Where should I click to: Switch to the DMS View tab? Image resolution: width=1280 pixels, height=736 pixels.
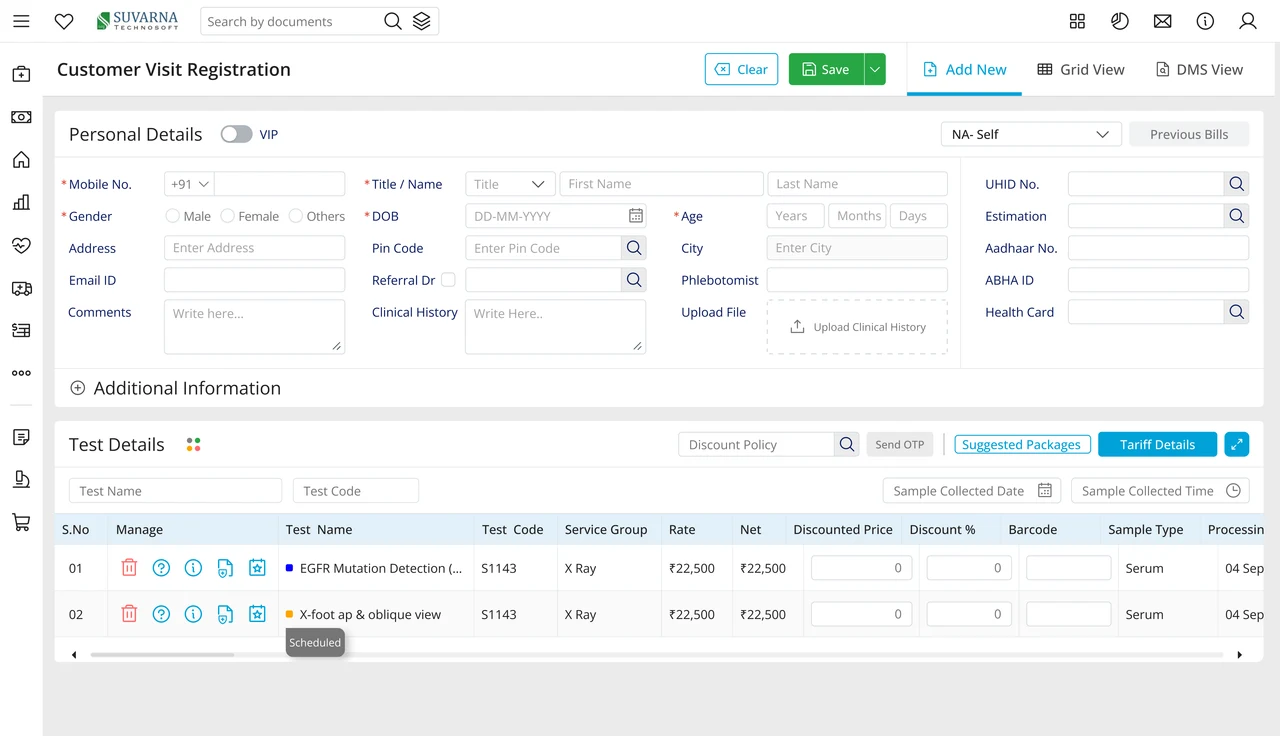[x=1199, y=69]
